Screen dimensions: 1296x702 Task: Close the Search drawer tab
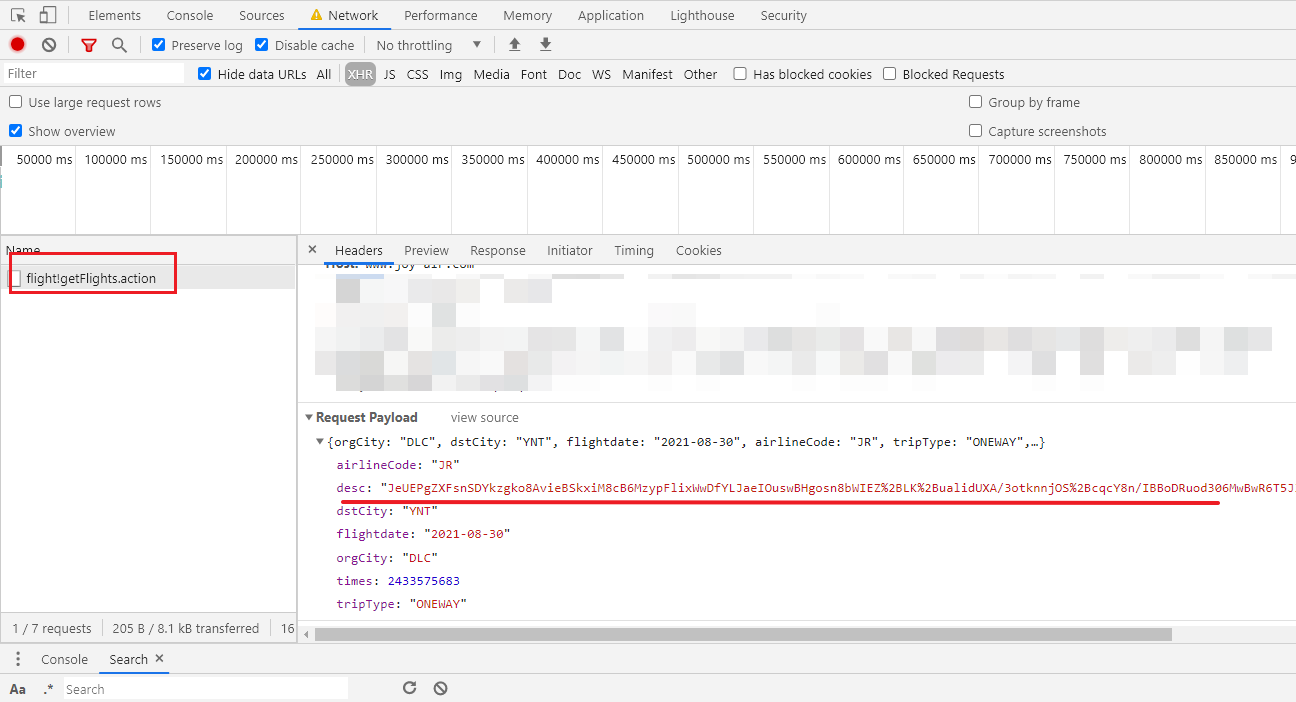pyautogui.click(x=160, y=659)
